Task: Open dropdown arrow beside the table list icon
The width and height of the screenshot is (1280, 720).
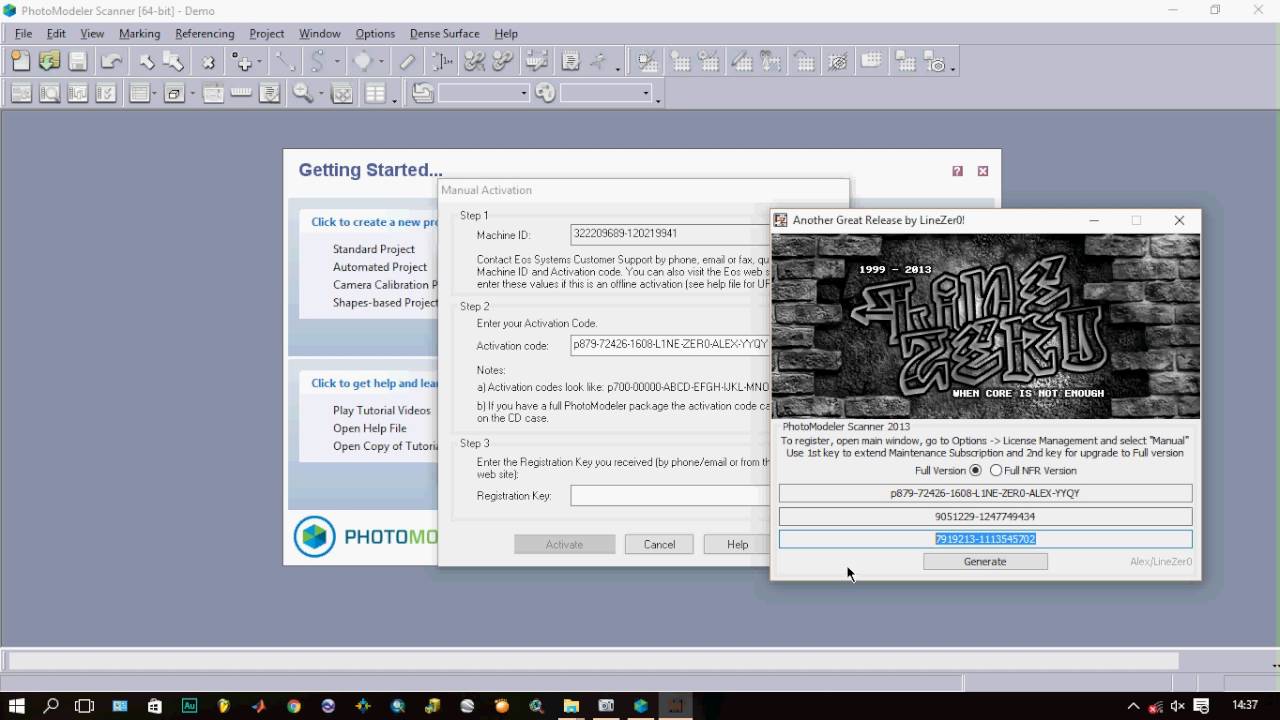Action: [155, 93]
